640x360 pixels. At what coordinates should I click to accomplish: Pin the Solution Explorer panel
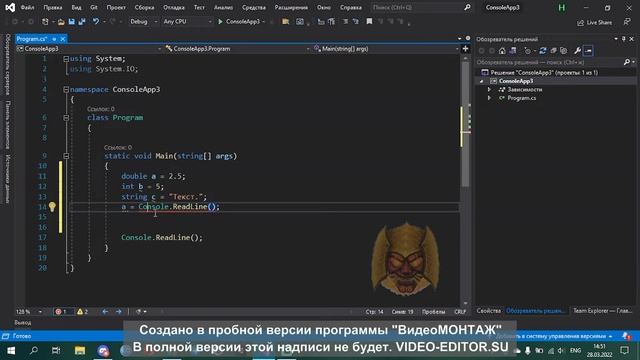pyautogui.click(x=623, y=39)
